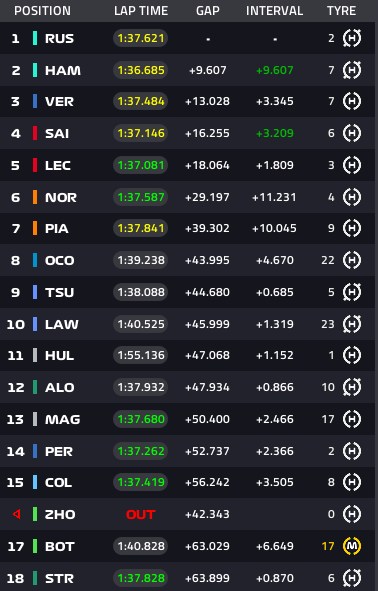Select the VER driver name
Viewport: 378px width, 591px height.
pos(59,101)
